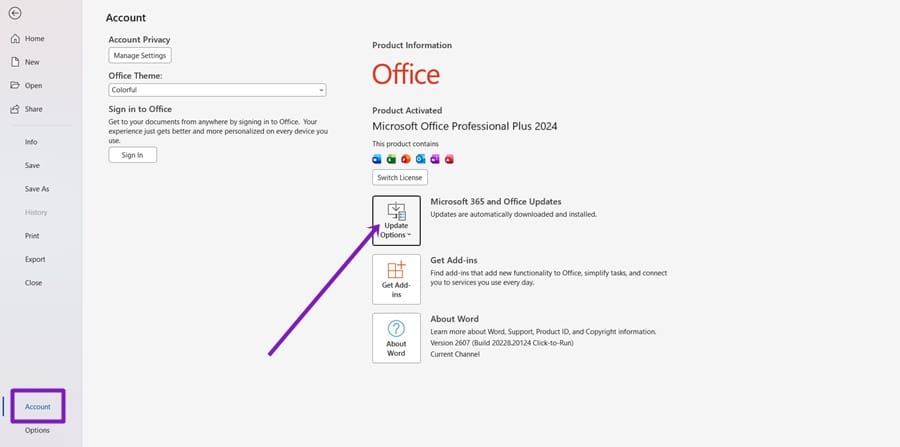Expand the Office Theme Colorful dropdown
This screenshot has width=900, height=447.
pyautogui.click(x=218, y=90)
